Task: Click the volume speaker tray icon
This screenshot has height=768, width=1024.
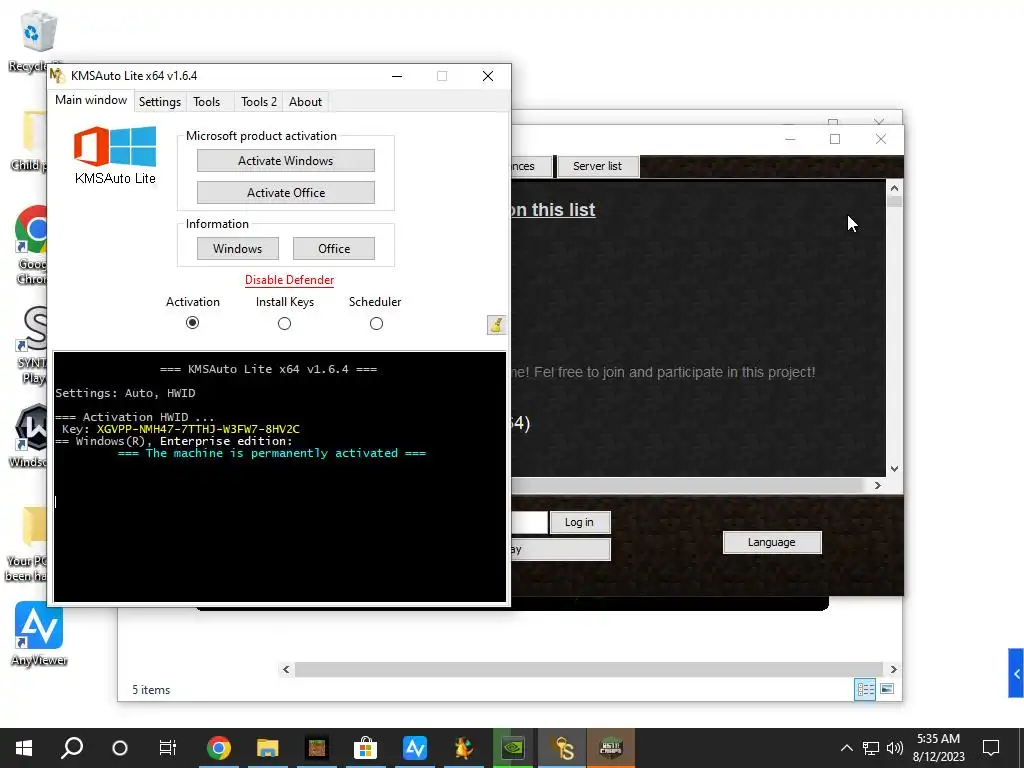Action: point(895,748)
